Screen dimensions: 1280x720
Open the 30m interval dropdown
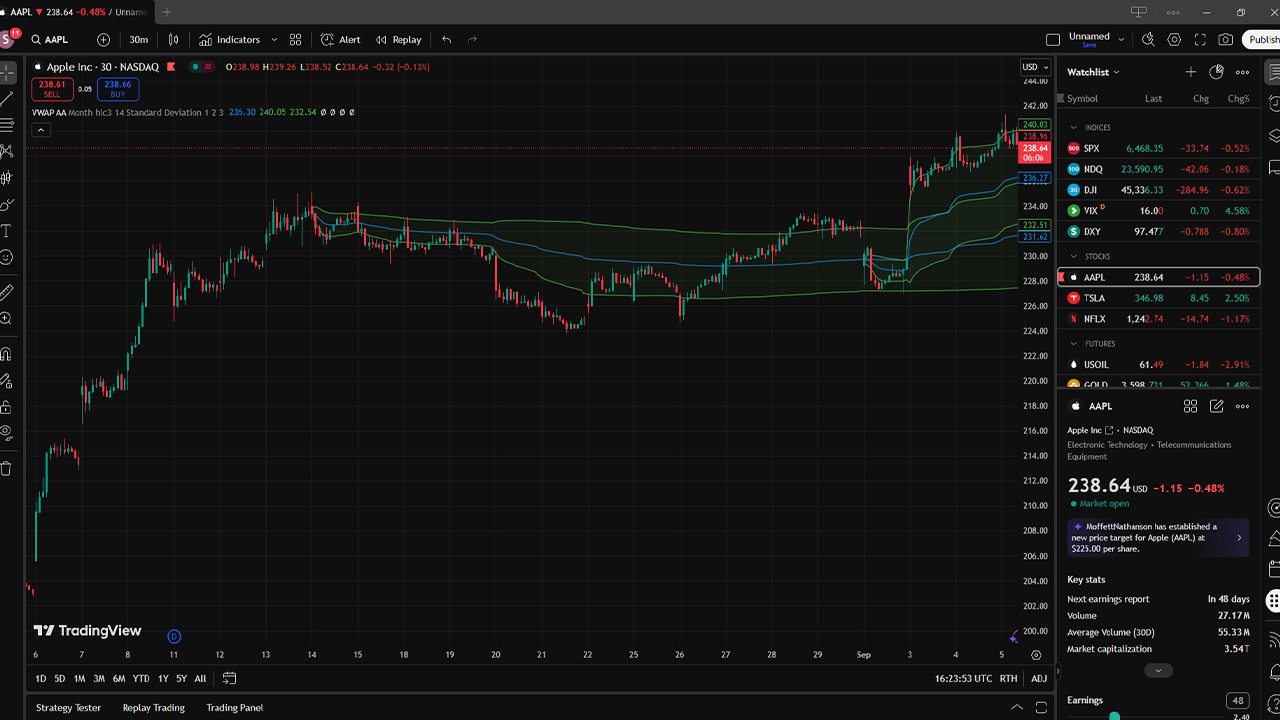coord(138,40)
